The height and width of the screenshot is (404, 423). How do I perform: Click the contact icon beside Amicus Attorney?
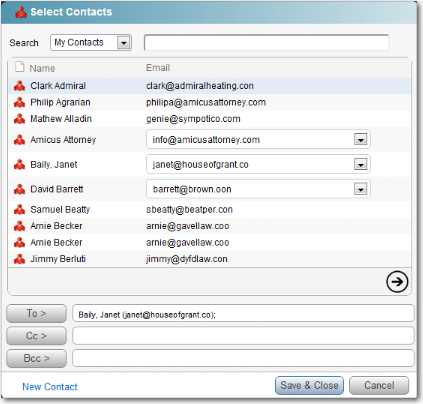tap(20, 140)
